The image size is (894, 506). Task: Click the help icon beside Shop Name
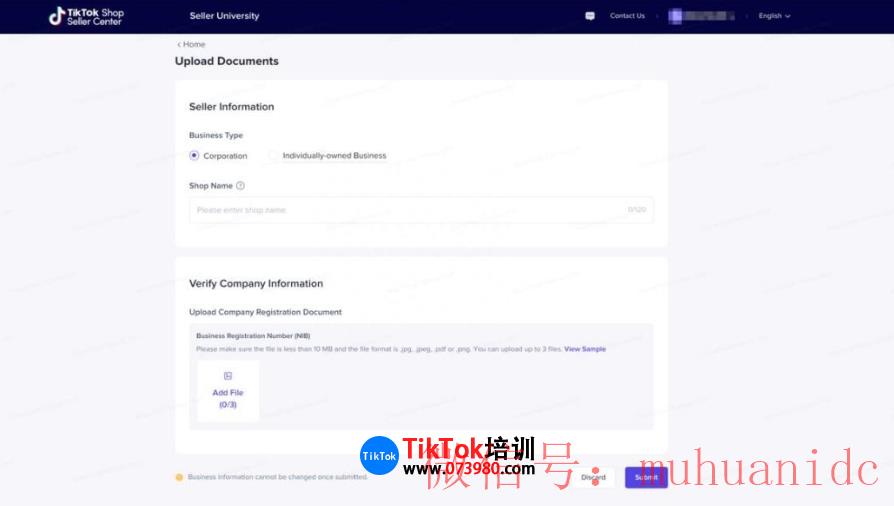[240, 186]
